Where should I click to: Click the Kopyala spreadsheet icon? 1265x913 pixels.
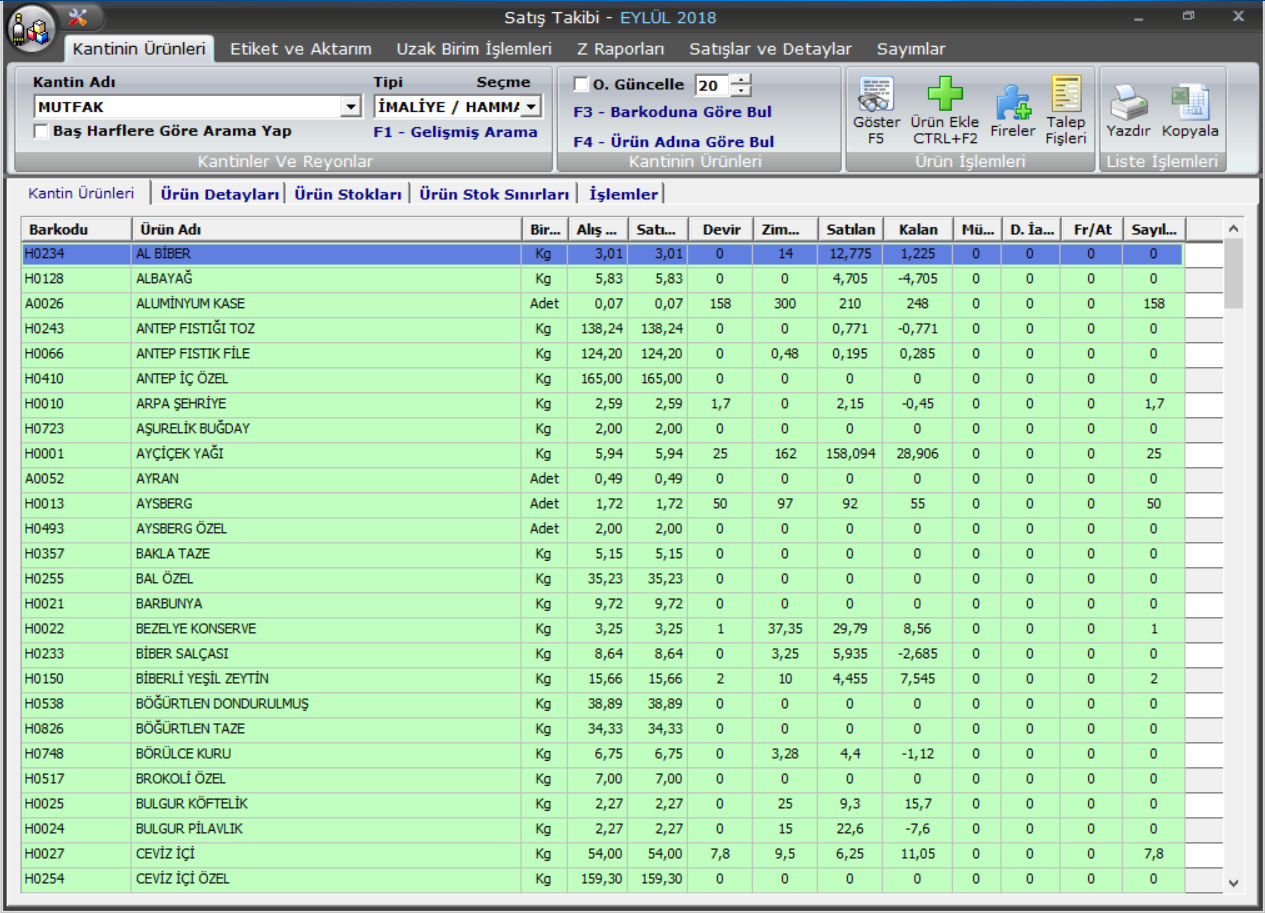click(1190, 102)
